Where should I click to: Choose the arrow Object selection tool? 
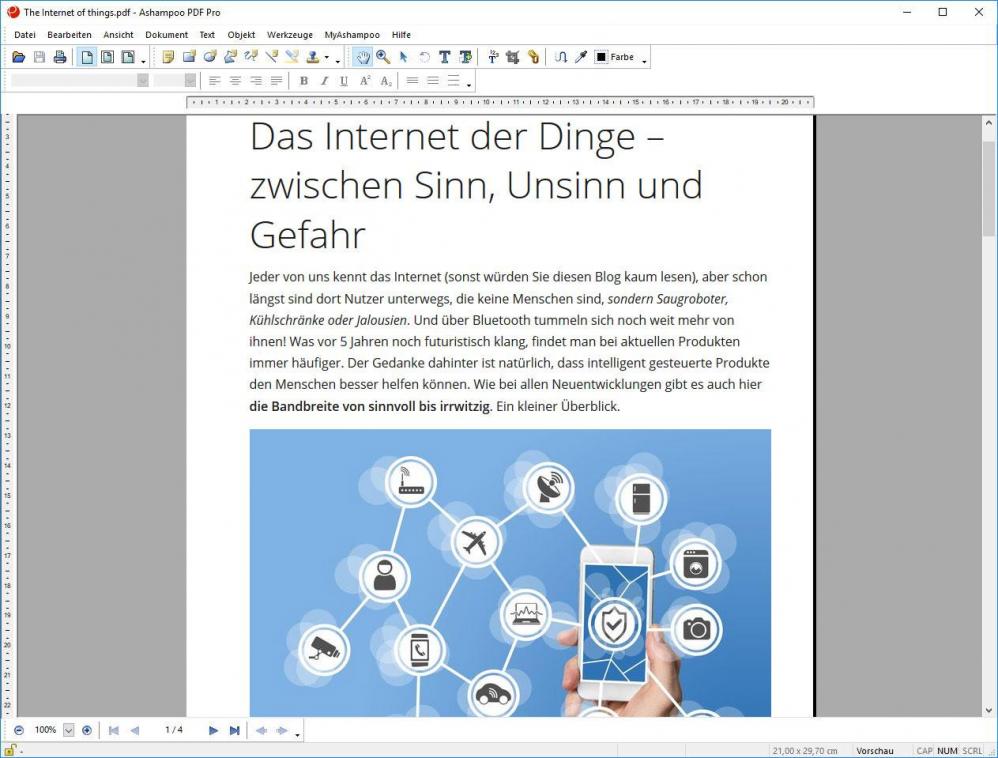[x=403, y=58]
